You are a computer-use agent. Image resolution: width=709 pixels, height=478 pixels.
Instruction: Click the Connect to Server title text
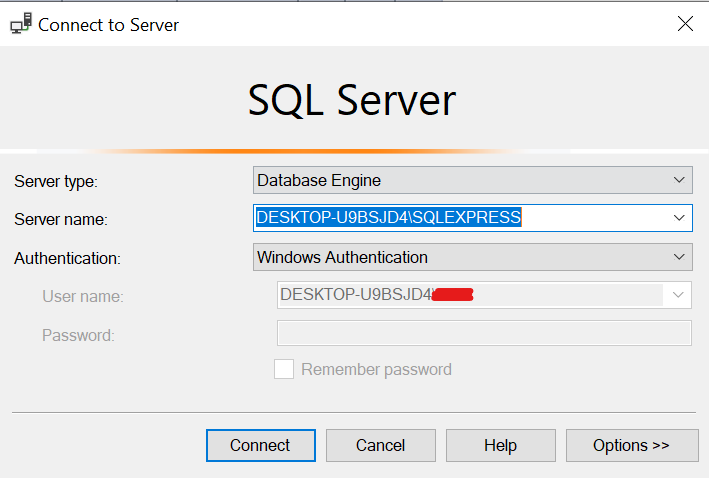point(109,25)
